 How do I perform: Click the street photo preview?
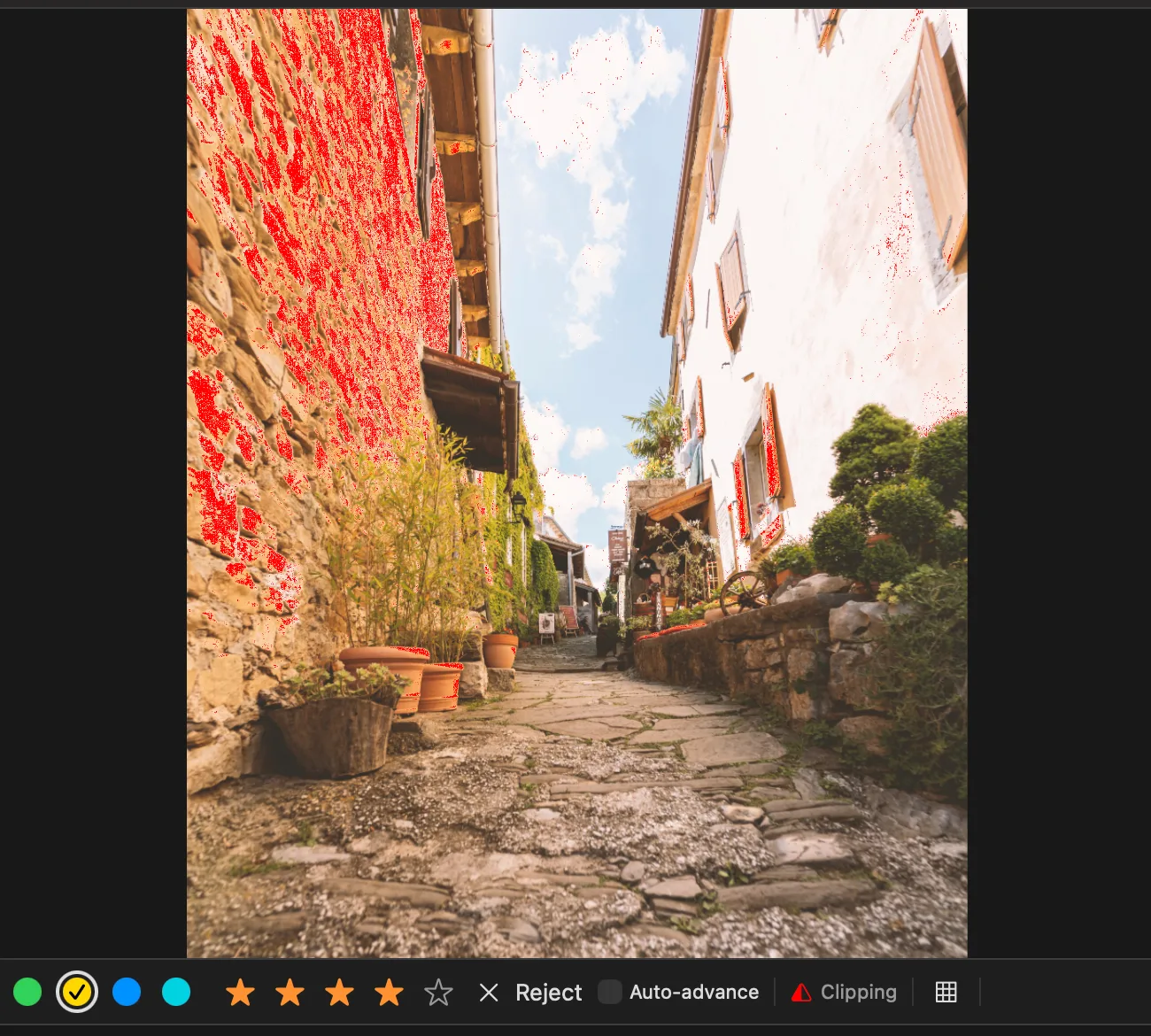point(577,483)
